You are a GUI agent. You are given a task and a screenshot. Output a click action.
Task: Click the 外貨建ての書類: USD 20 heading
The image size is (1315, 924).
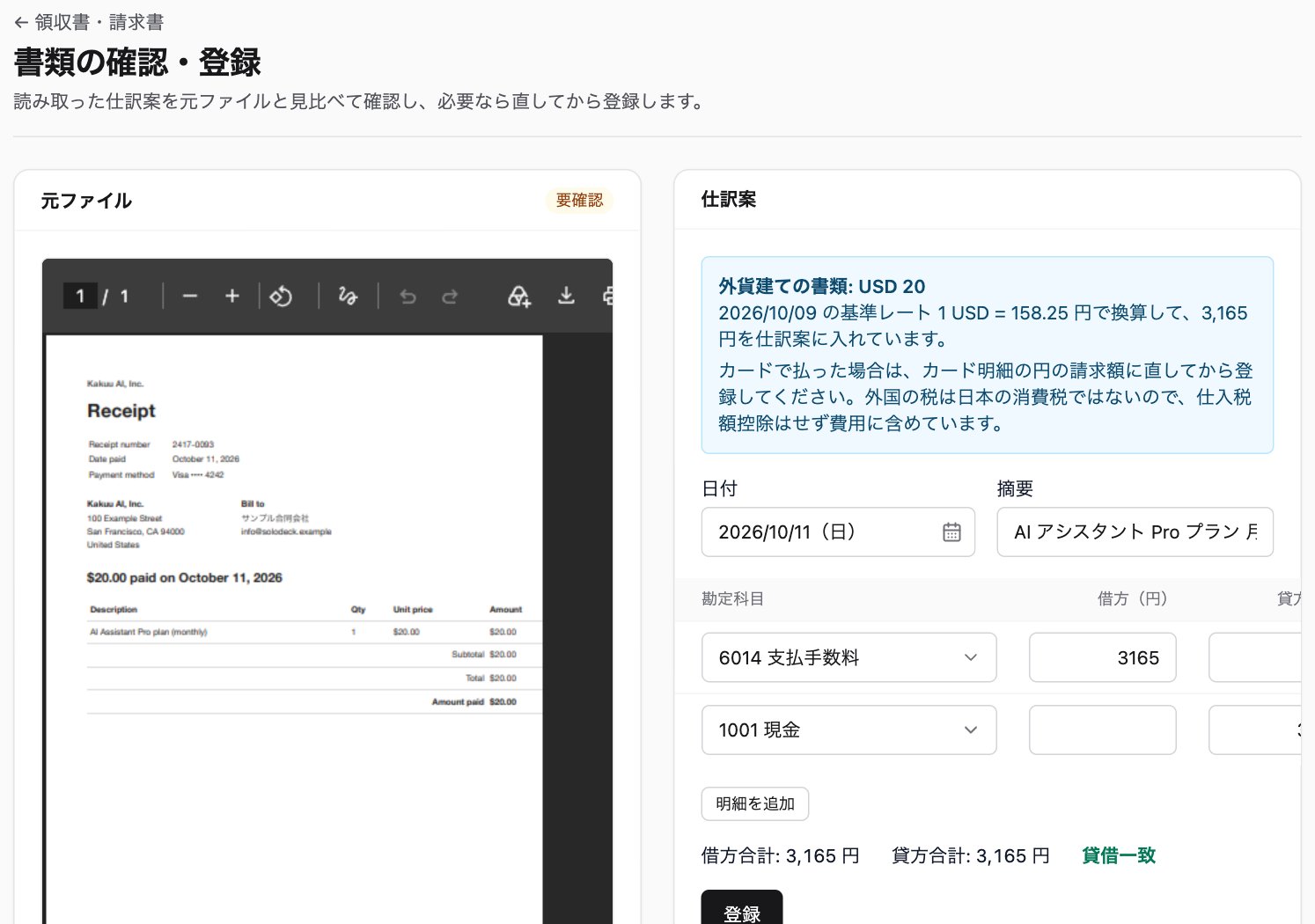pos(822,286)
